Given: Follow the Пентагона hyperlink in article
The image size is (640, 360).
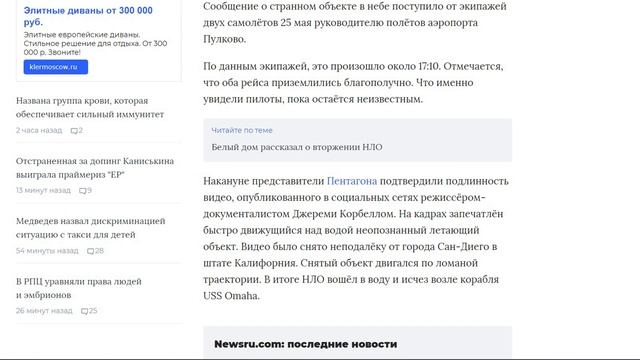Looking at the screenshot, I should pos(352,181).
